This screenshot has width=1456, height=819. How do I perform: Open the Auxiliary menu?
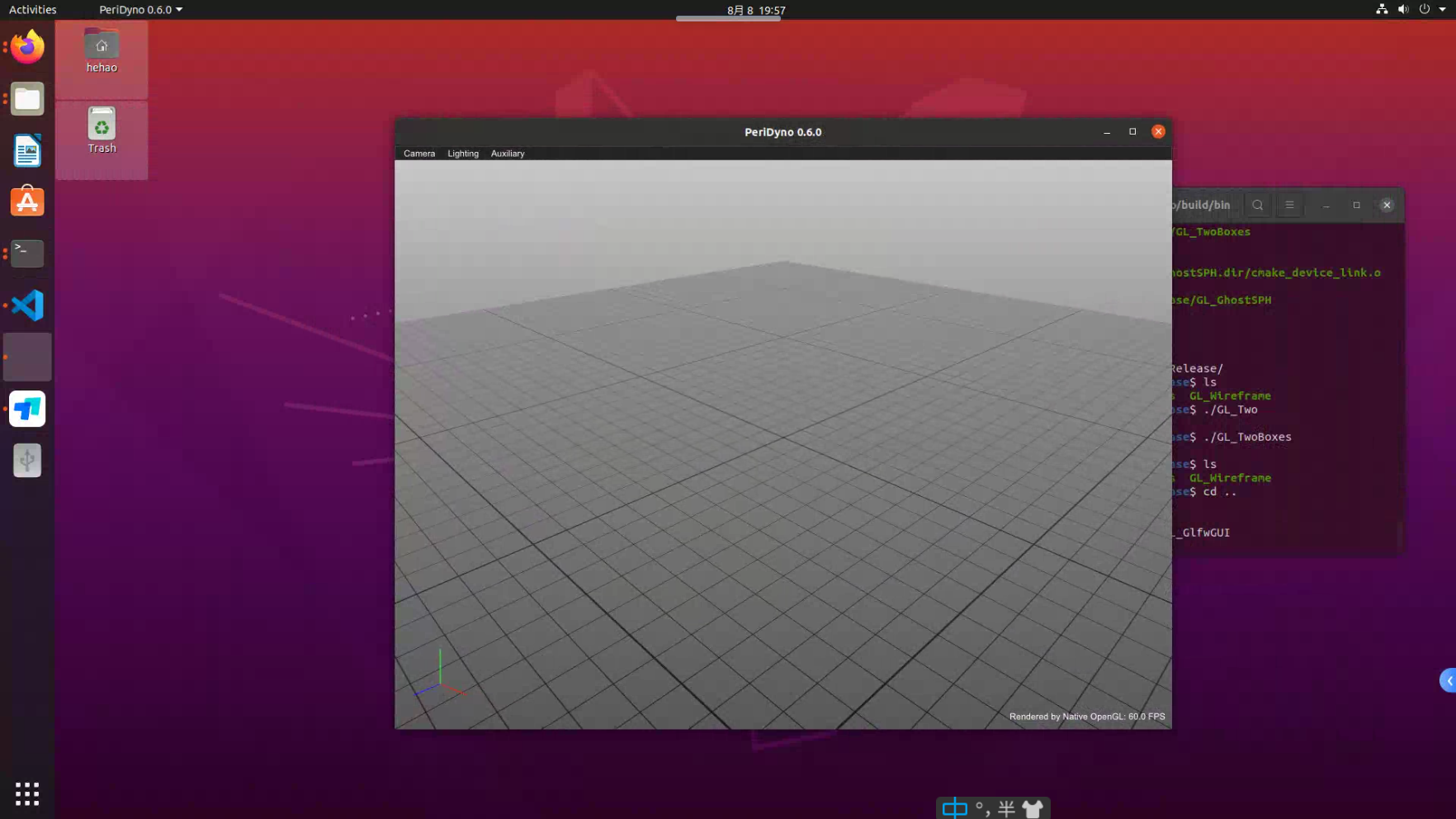[507, 154]
